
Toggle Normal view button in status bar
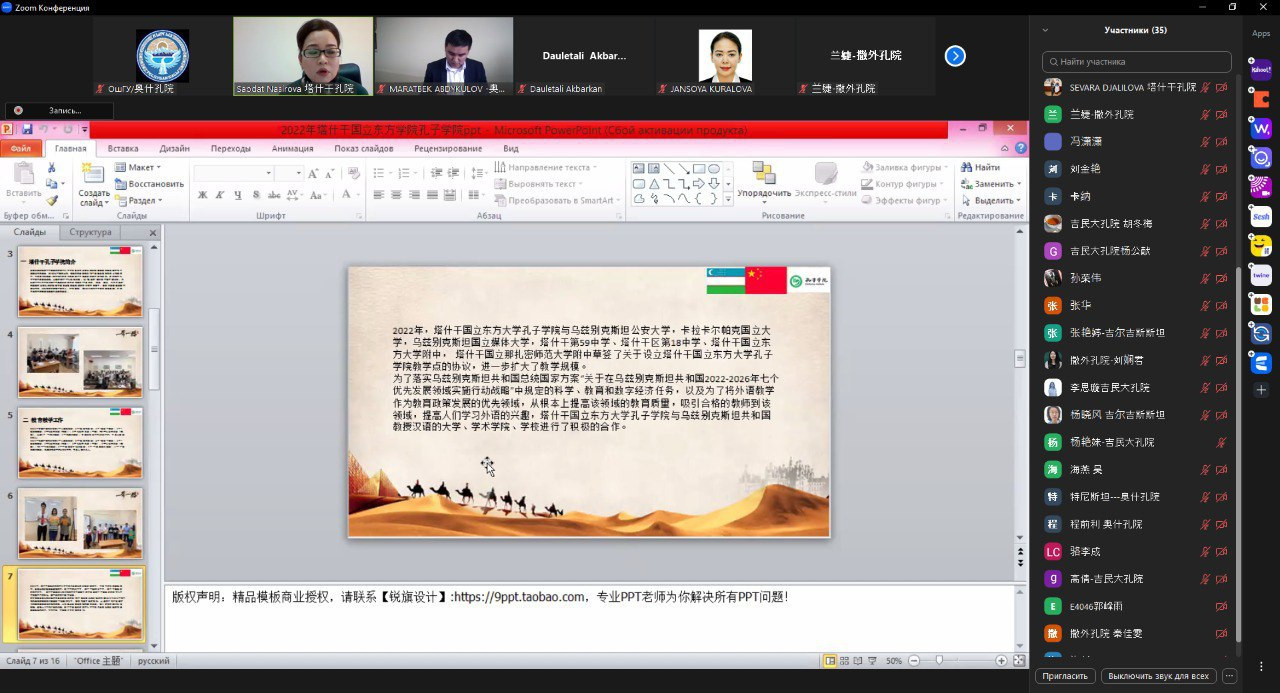coord(829,661)
